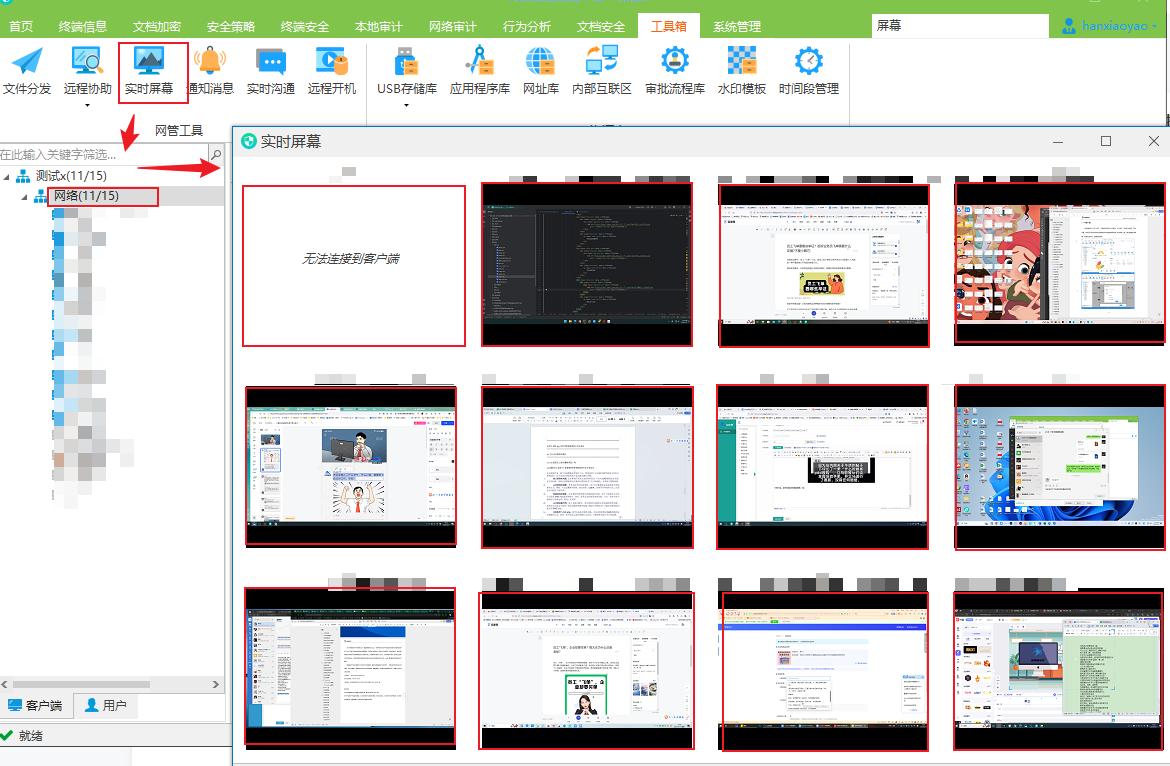Collapse the 测试x(11/15) tree node

point(8,176)
